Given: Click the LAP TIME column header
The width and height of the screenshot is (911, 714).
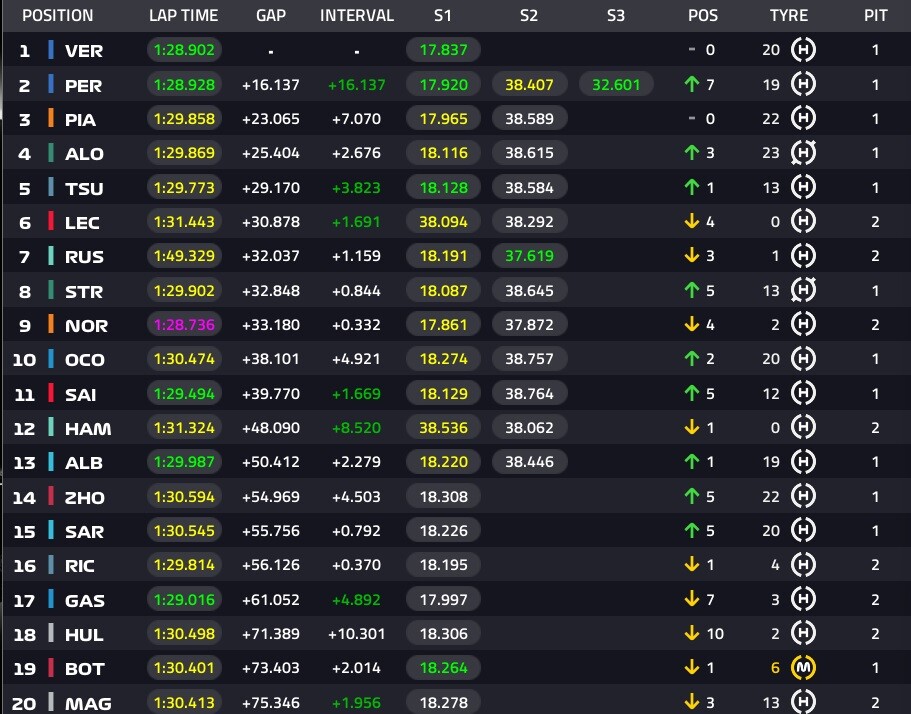Looking at the screenshot, I should coord(184,16).
